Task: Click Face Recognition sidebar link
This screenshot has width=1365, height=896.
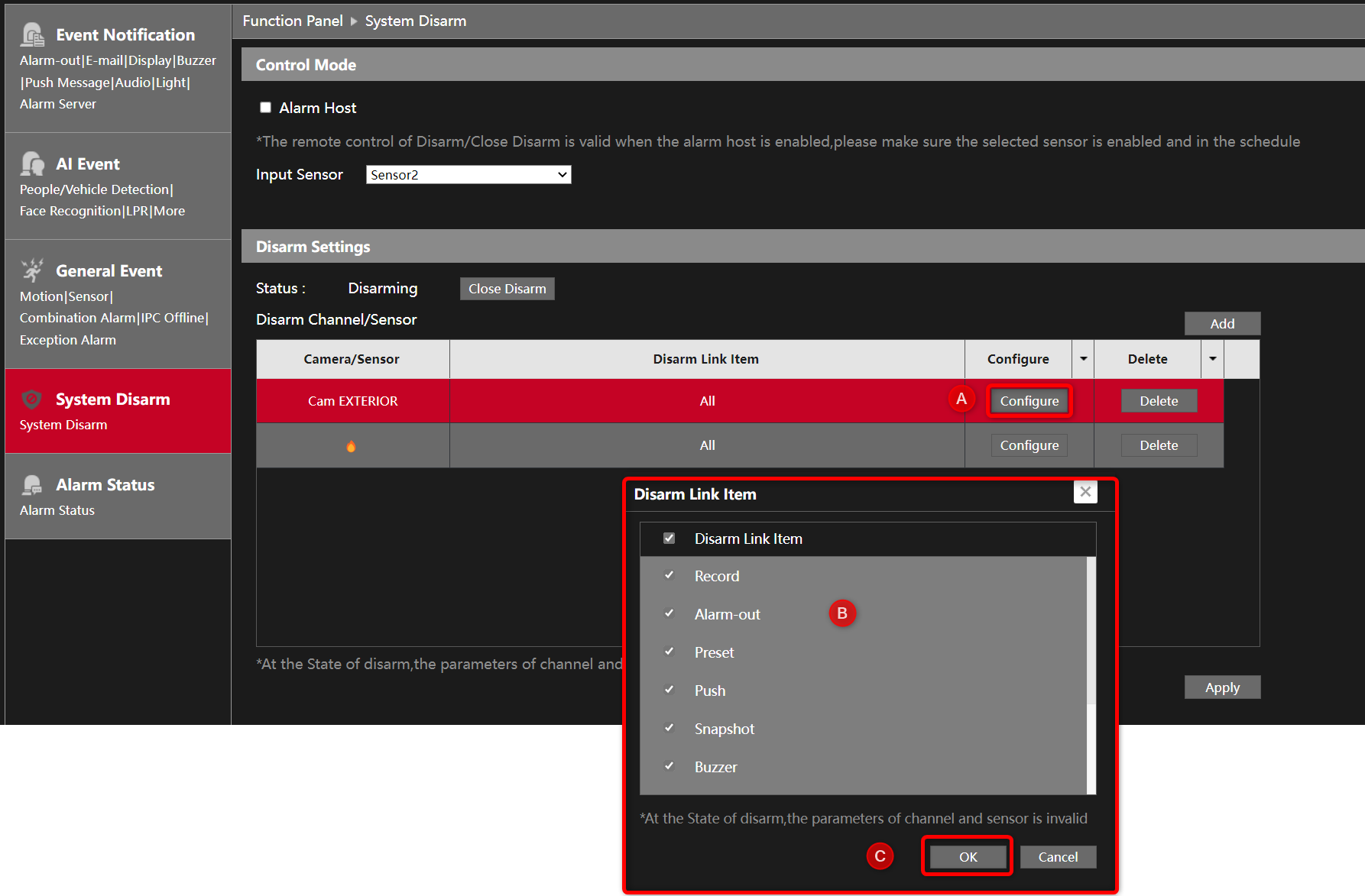Action: click(x=70, y=211)
